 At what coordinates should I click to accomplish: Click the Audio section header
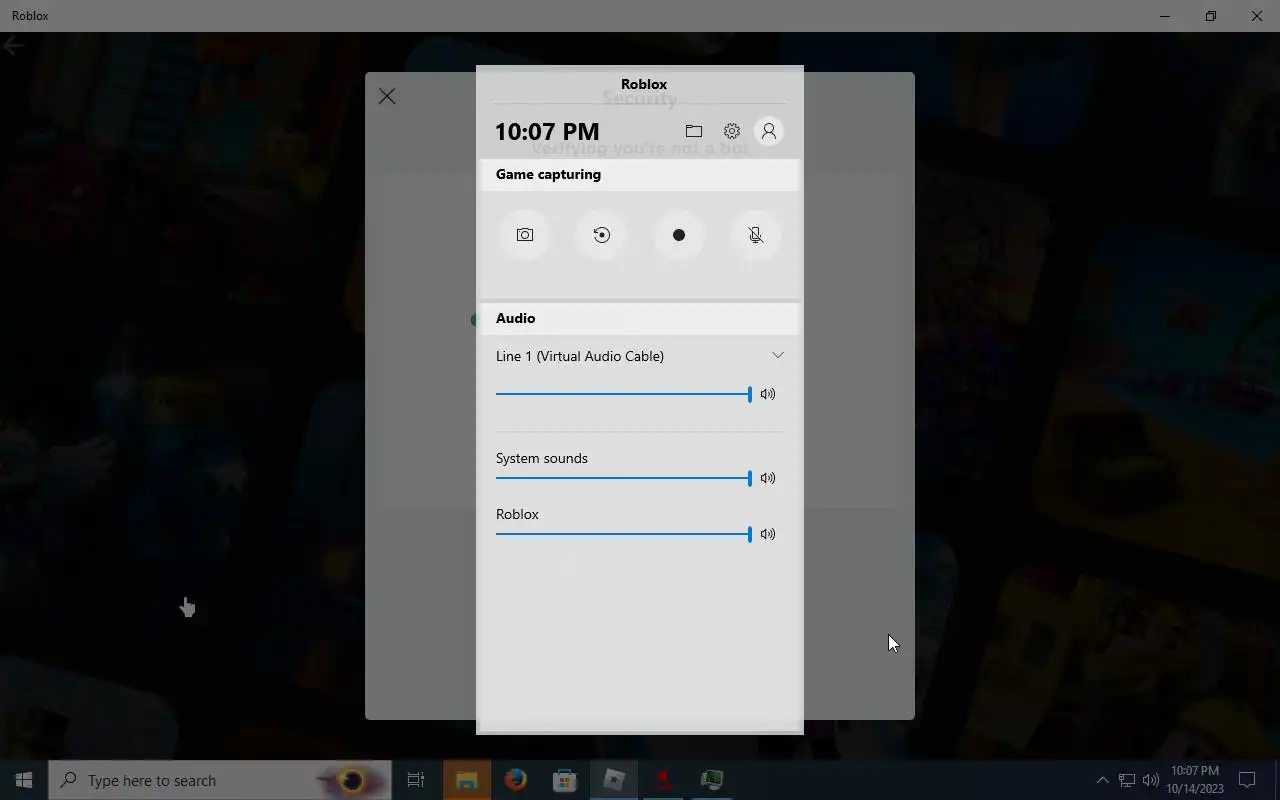pyautogui.click(x=640, y=318)
